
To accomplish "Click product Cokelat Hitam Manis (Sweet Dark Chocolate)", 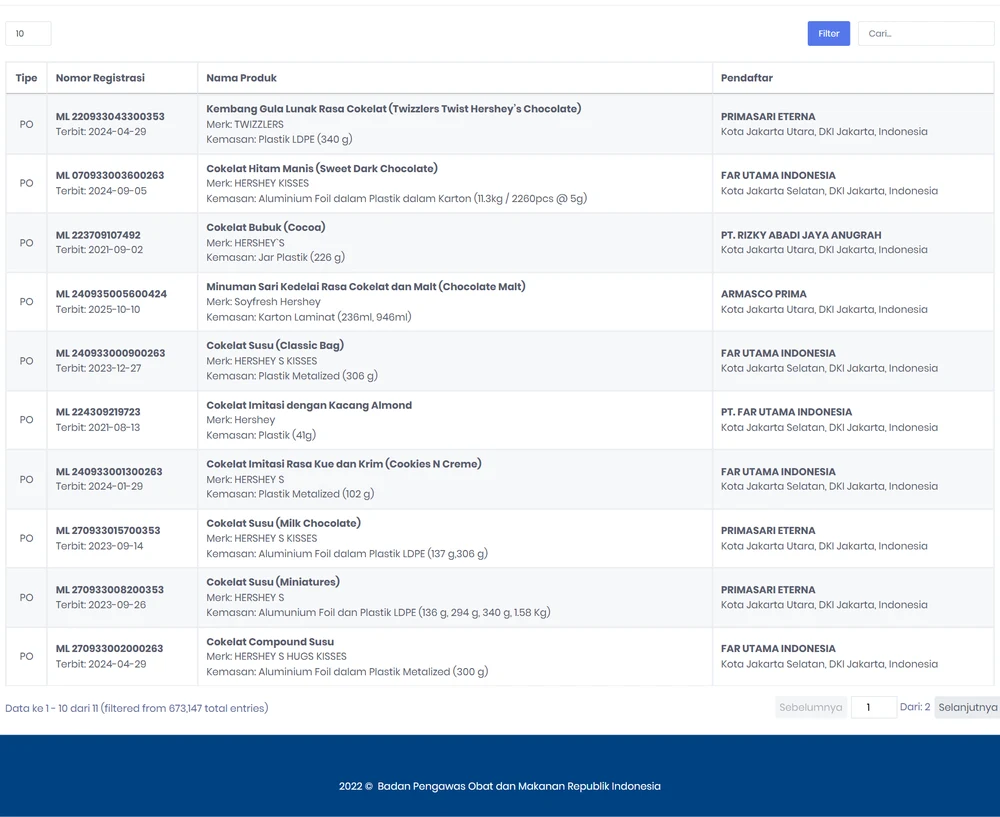I will (x=322, y=168).
